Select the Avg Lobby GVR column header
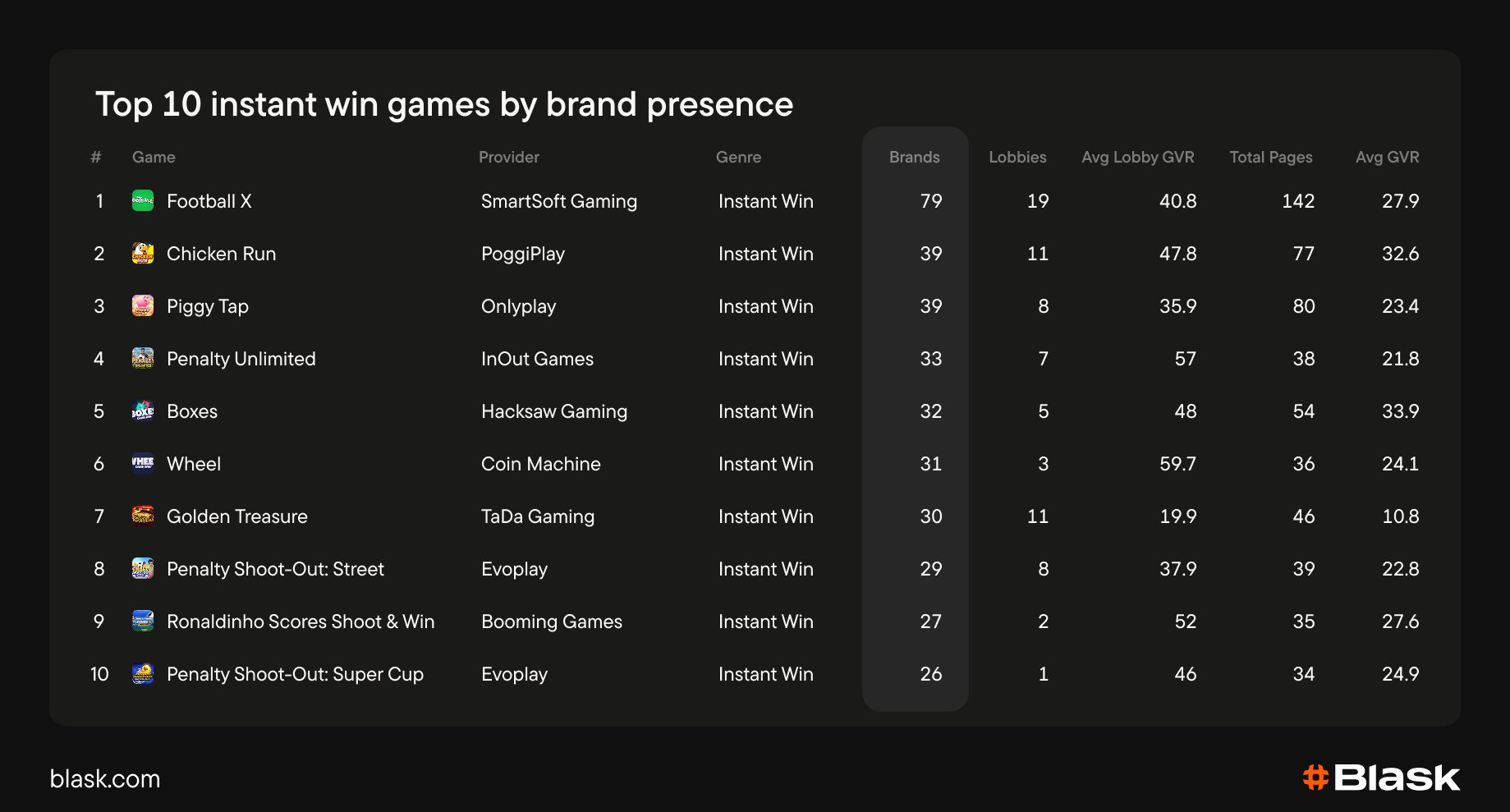 point(1138,157)
